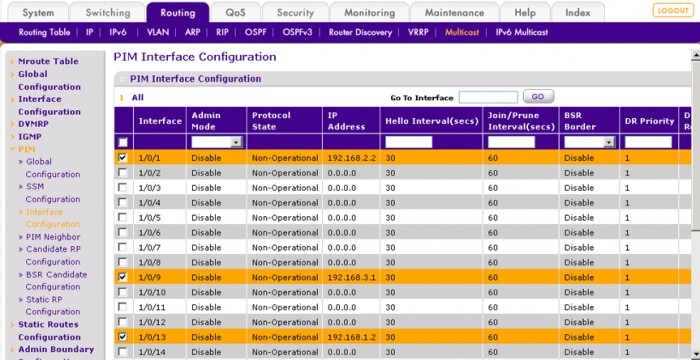Open BSR Candidate Configuration link
This screenshot has width=700, height=360.
coord(56,280)
